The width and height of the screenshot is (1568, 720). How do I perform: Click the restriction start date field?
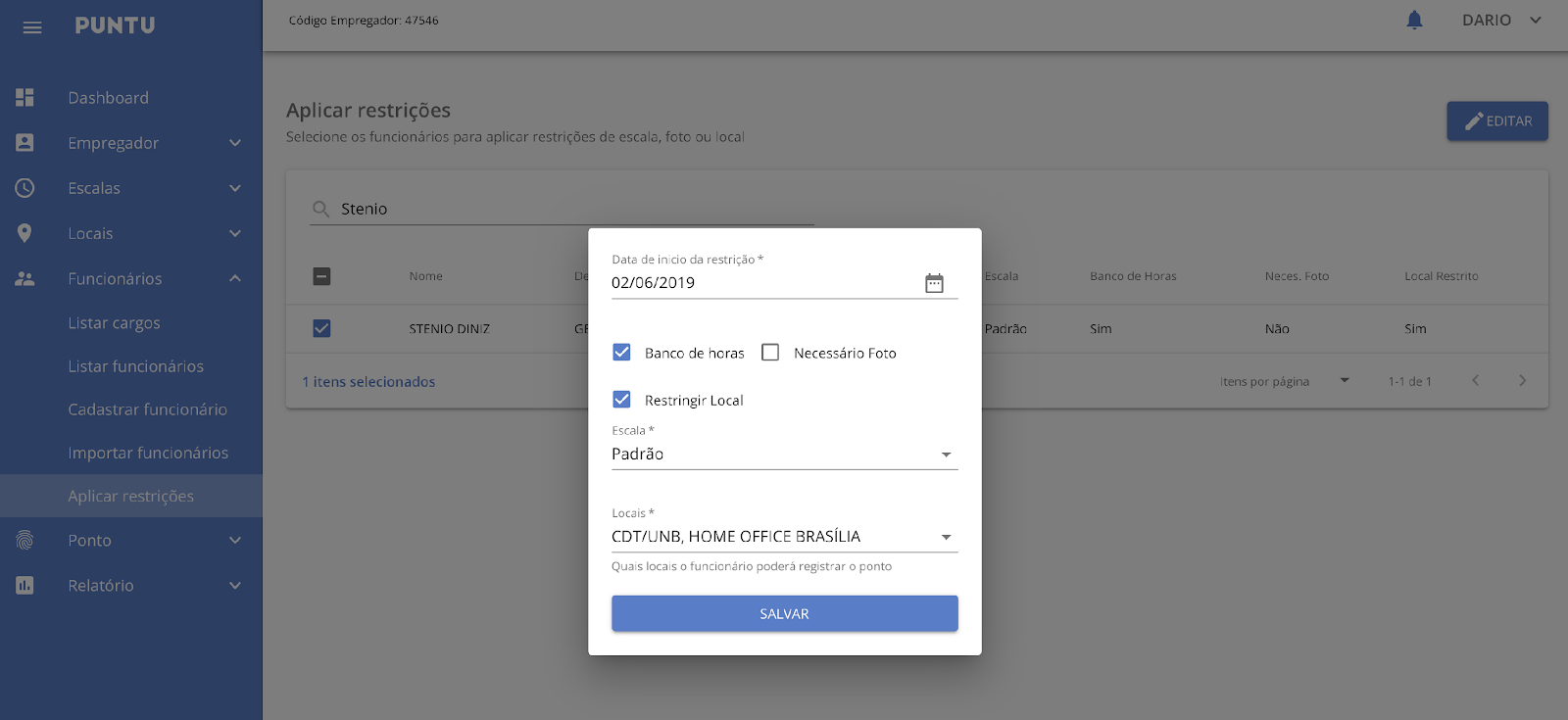tap(764, 283)
